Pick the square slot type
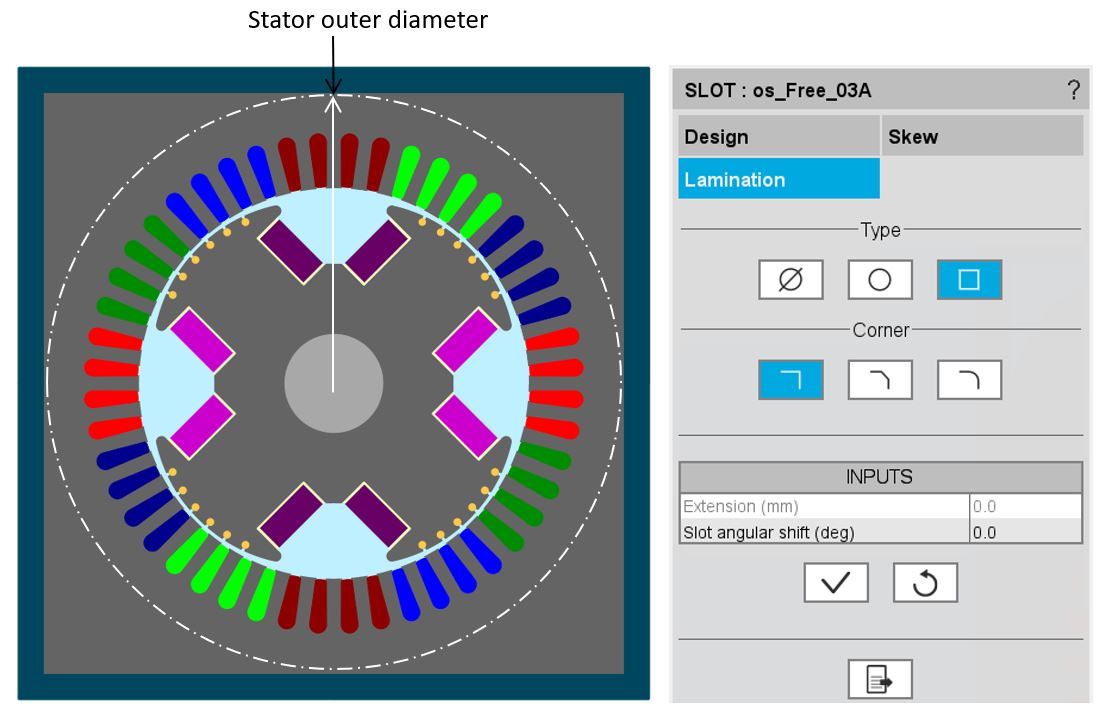 pyautogui.click(x=968, y=280)
